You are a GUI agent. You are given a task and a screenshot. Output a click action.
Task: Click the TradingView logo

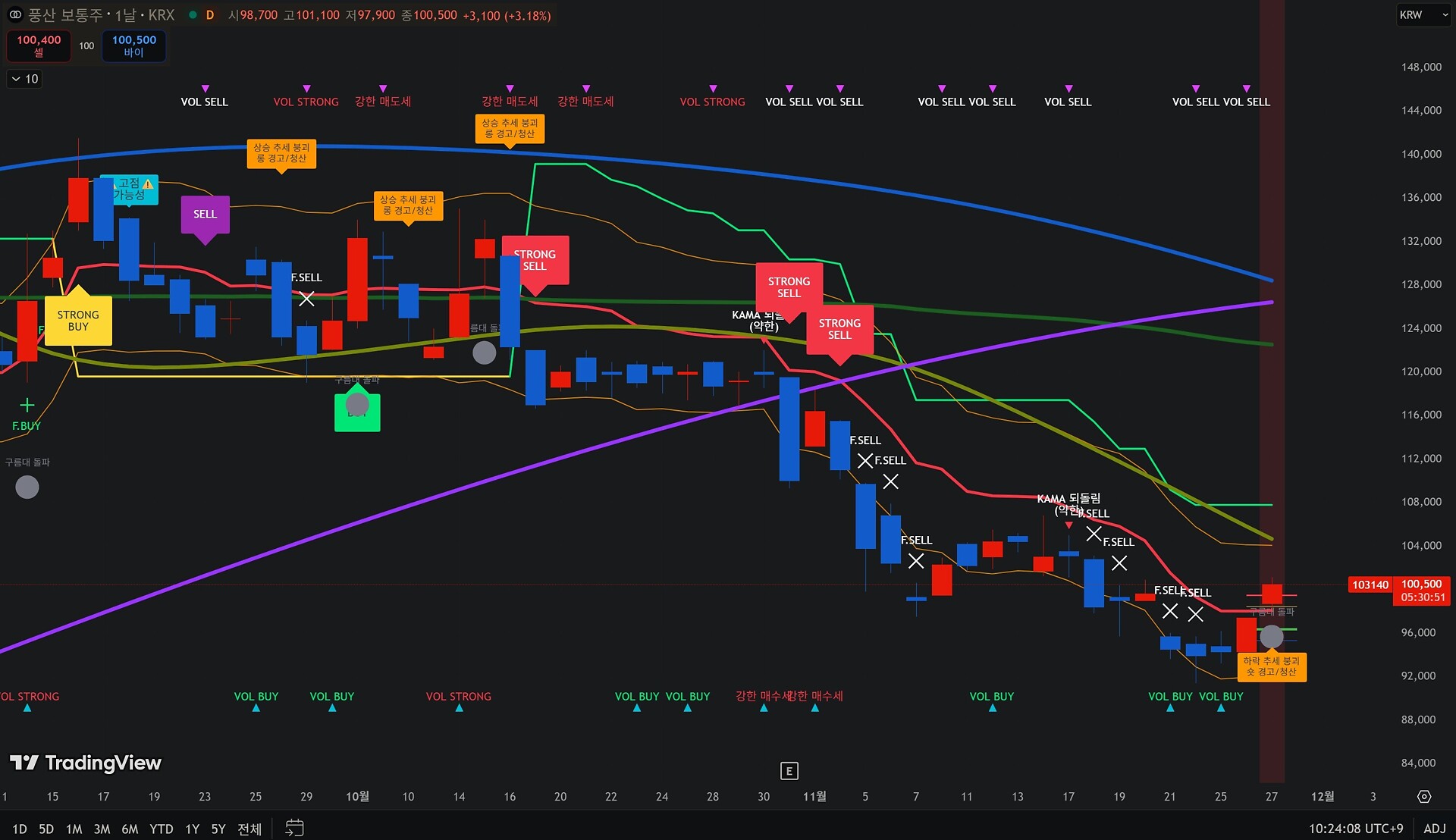85,763
